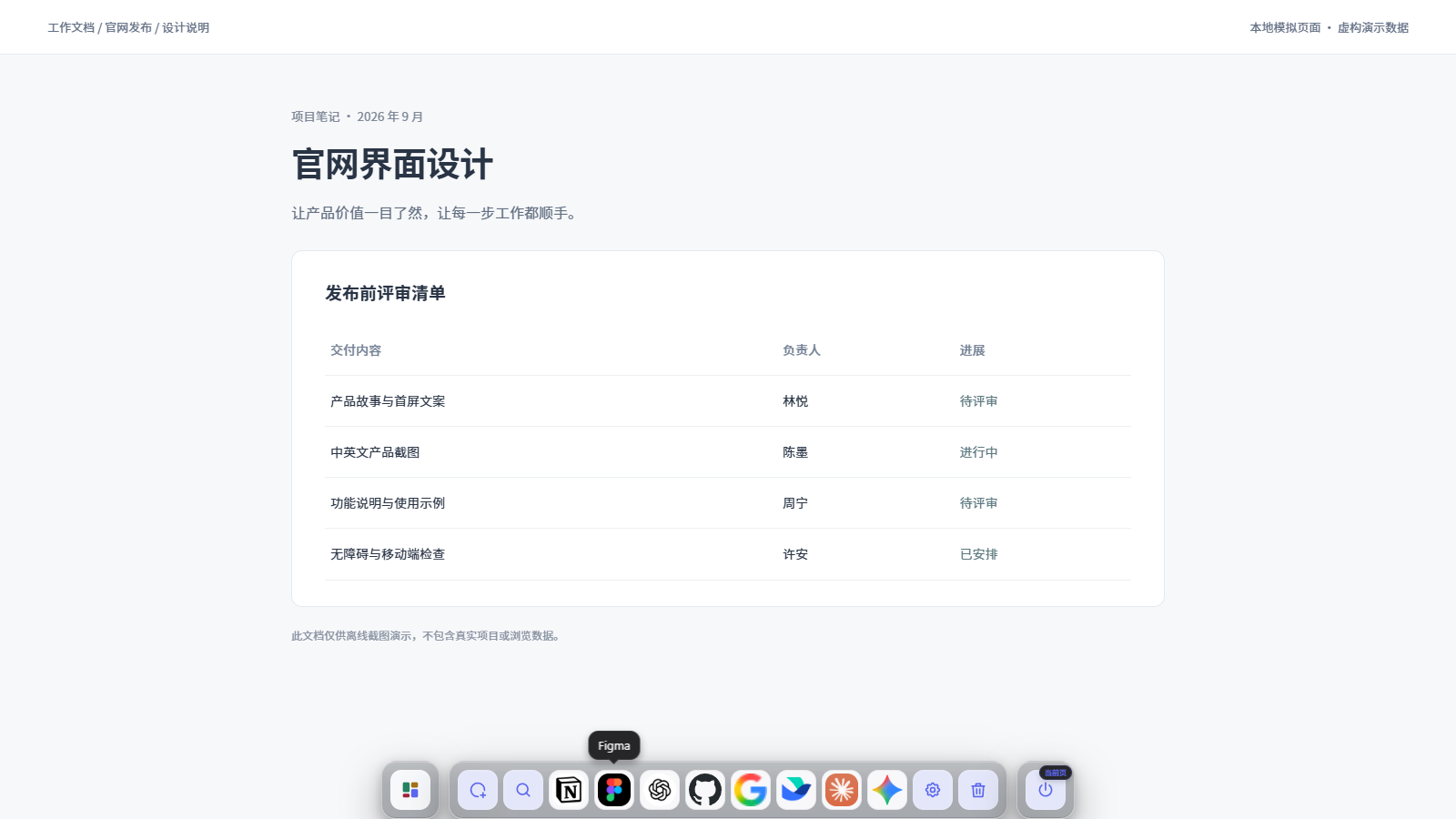This screenshot has width=1456, height=819.
Task: Click the 已安排 status cell
Action: tap(978, 554)
